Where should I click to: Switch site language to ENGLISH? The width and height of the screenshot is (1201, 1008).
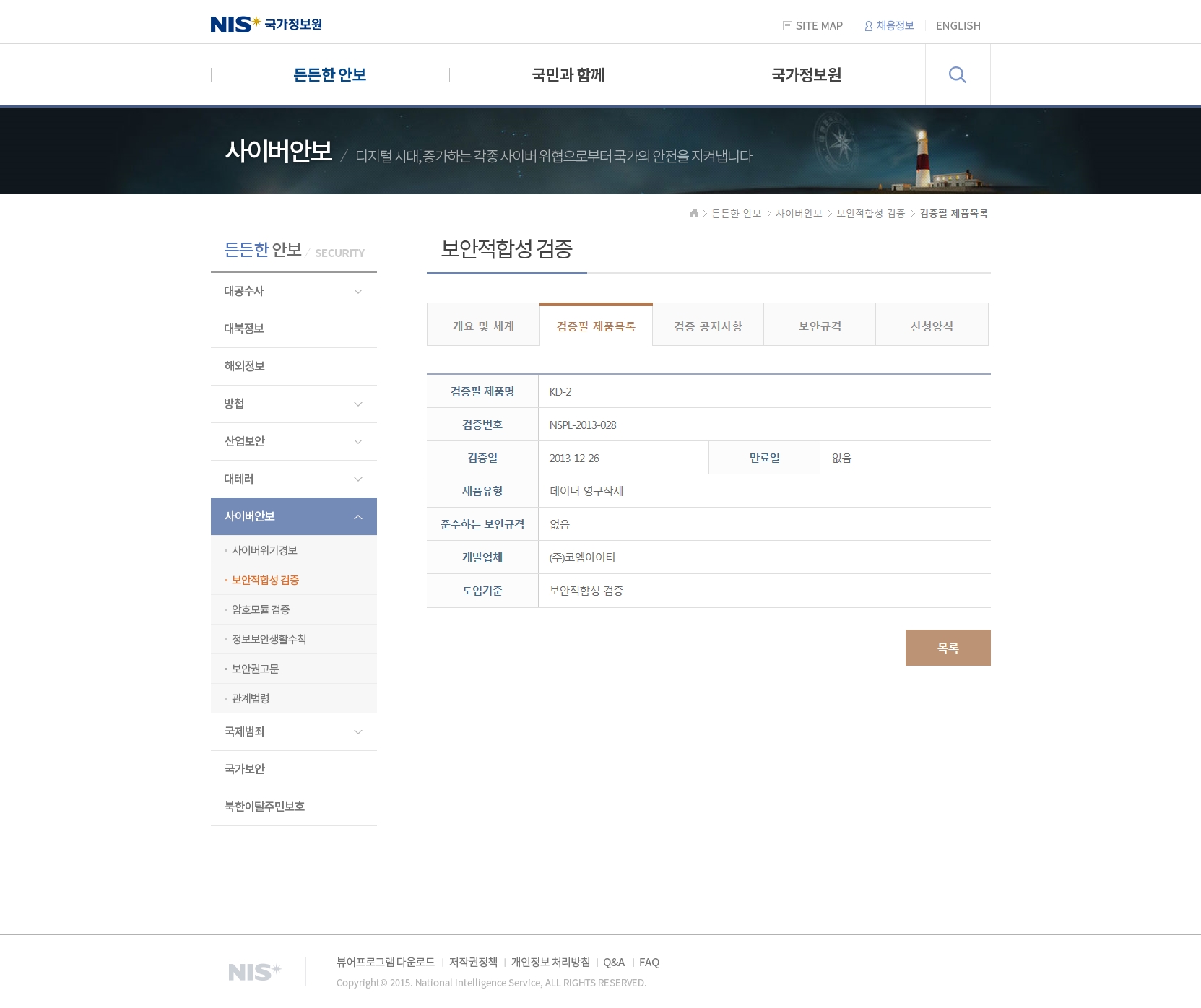pos(958,26)
